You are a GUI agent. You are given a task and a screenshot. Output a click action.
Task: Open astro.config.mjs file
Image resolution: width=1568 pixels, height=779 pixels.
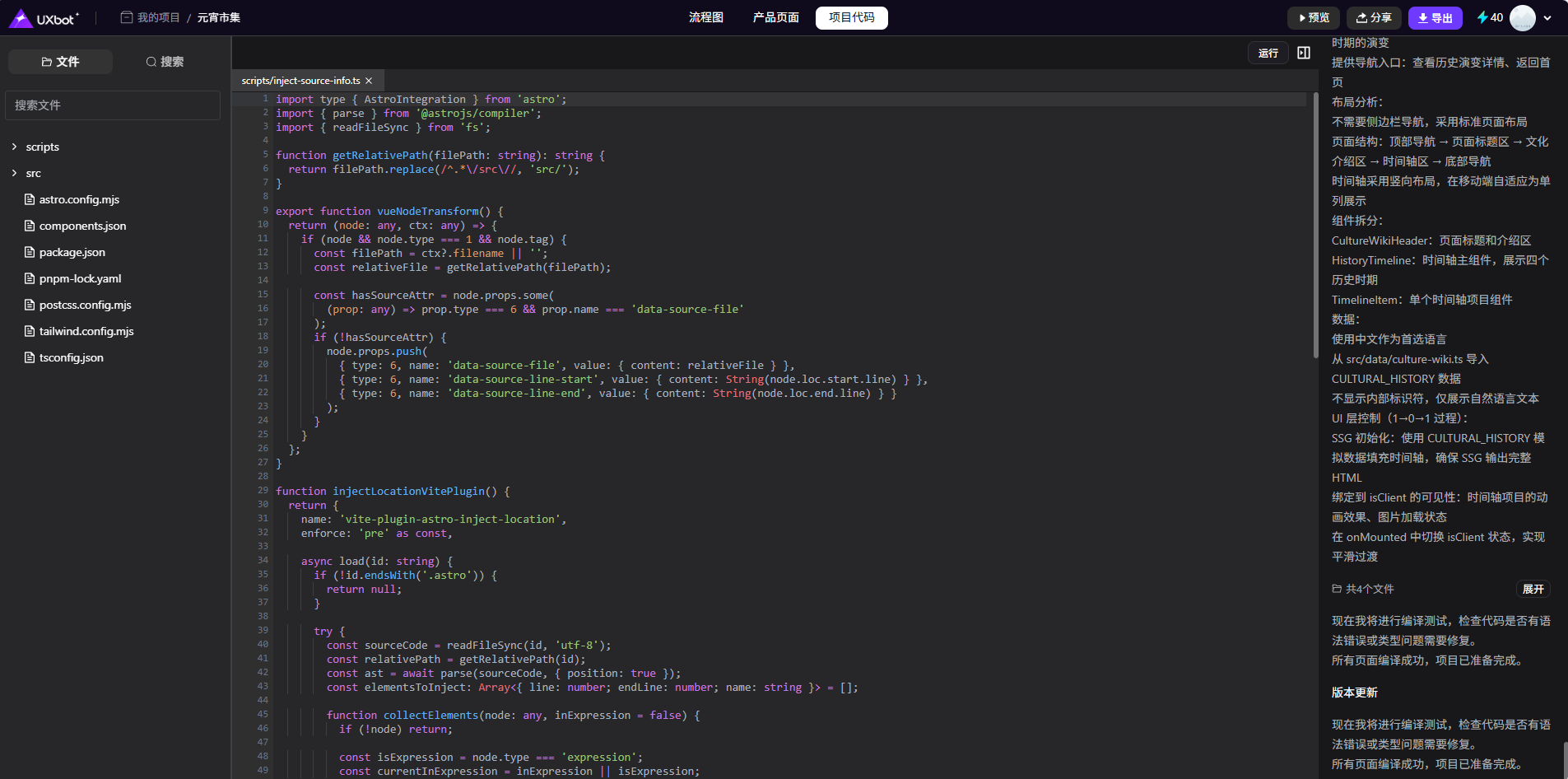click(79, 199)
